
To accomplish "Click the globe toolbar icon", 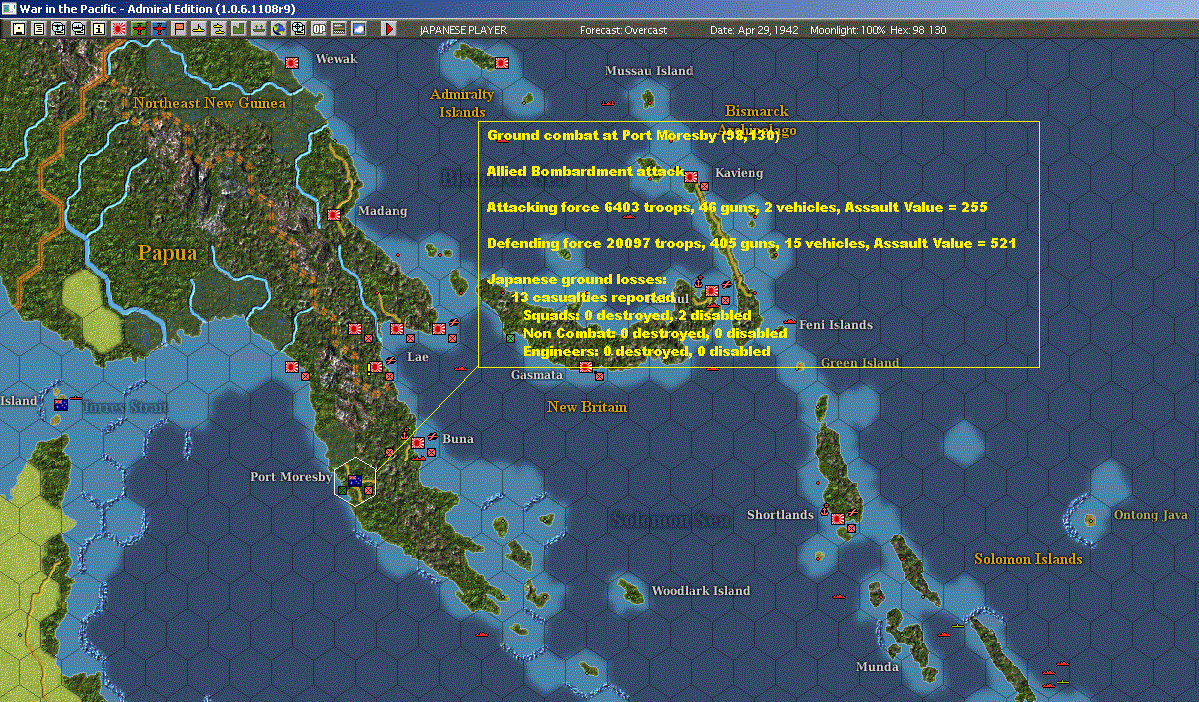I will coord(278,29).
